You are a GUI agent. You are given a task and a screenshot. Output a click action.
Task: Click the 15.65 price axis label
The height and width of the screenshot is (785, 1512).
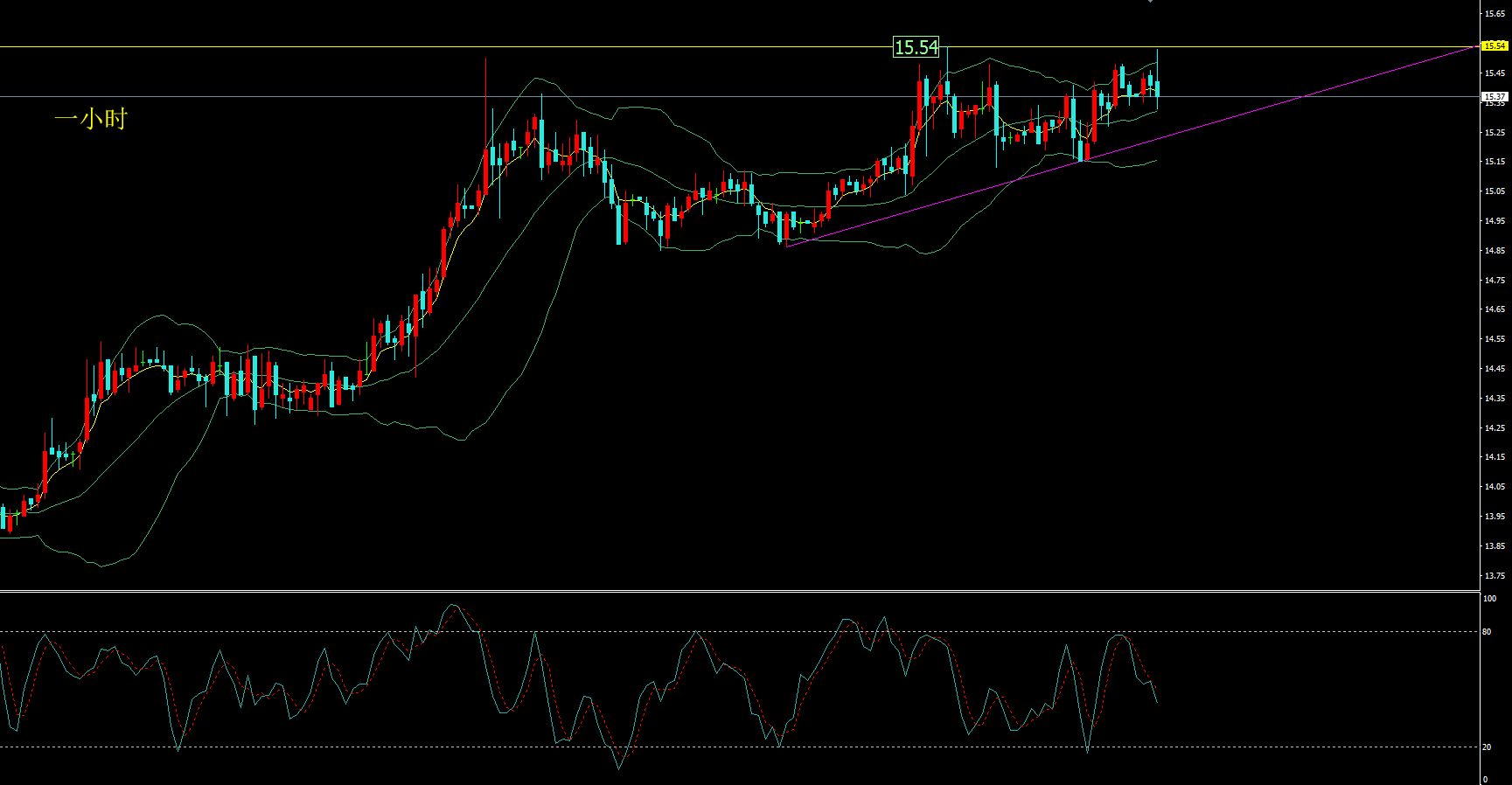point(1495,14)
